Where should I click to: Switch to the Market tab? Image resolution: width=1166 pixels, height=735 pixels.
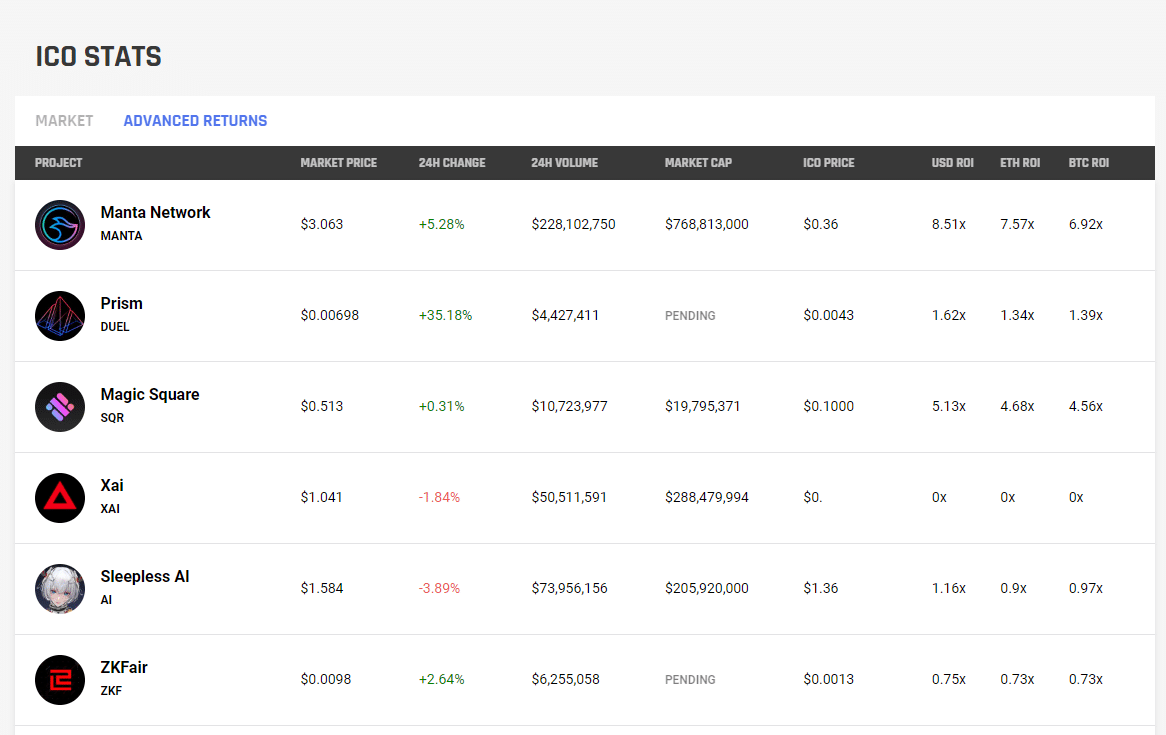point(64,121)
